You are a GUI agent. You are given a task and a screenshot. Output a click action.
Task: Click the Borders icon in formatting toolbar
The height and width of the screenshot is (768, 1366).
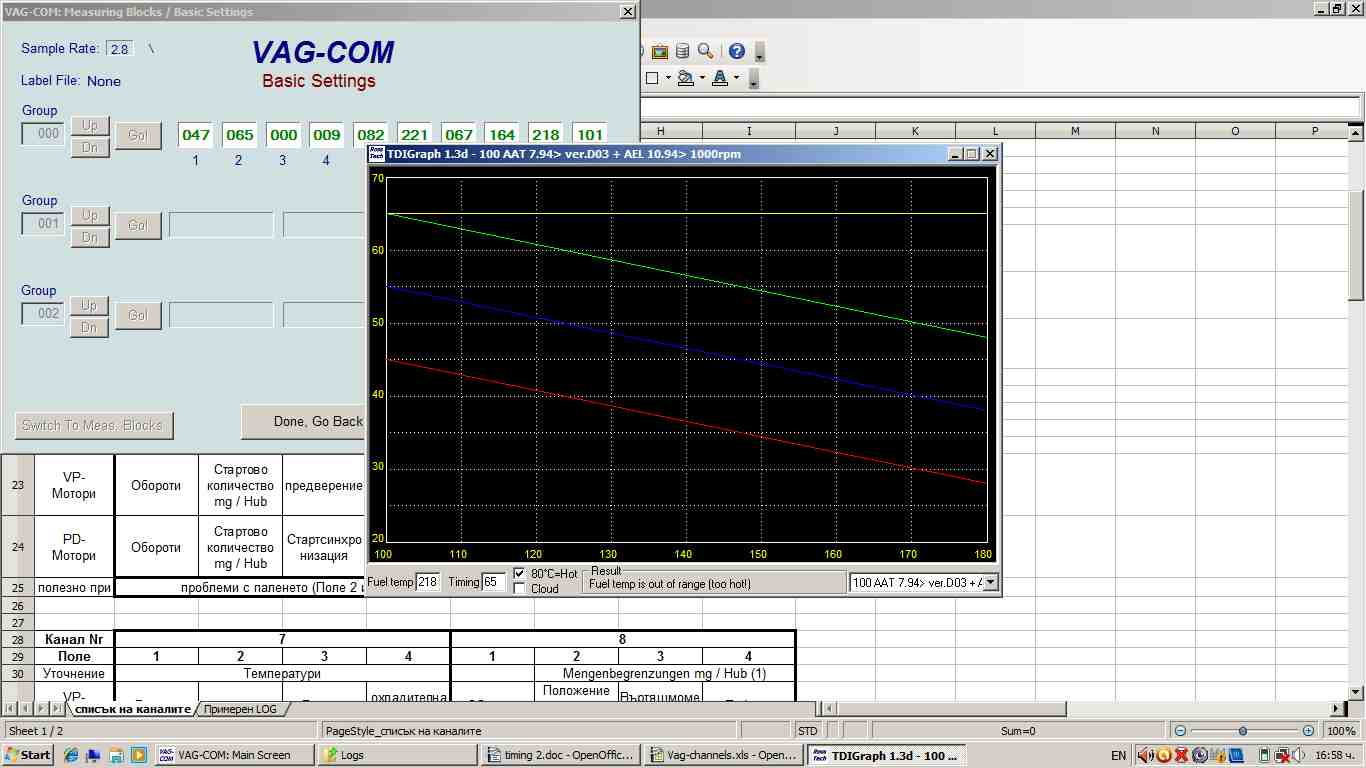tap(653, 78)
